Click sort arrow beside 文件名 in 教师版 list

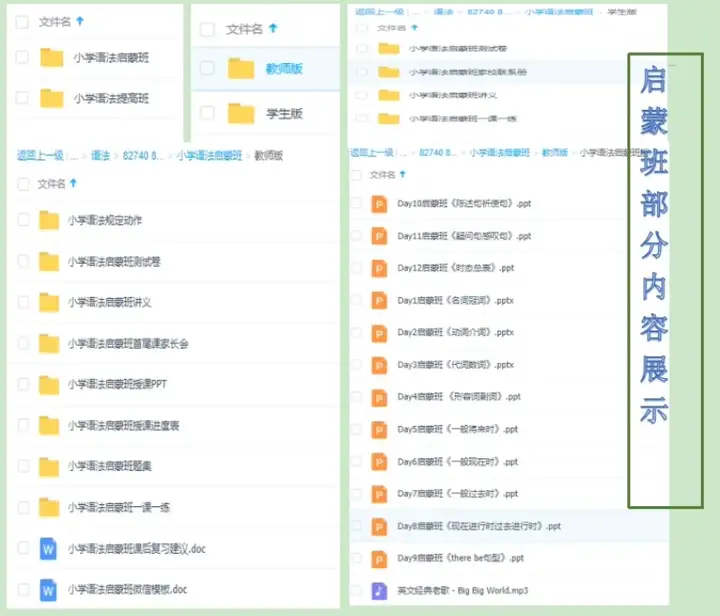click(73, 184)
